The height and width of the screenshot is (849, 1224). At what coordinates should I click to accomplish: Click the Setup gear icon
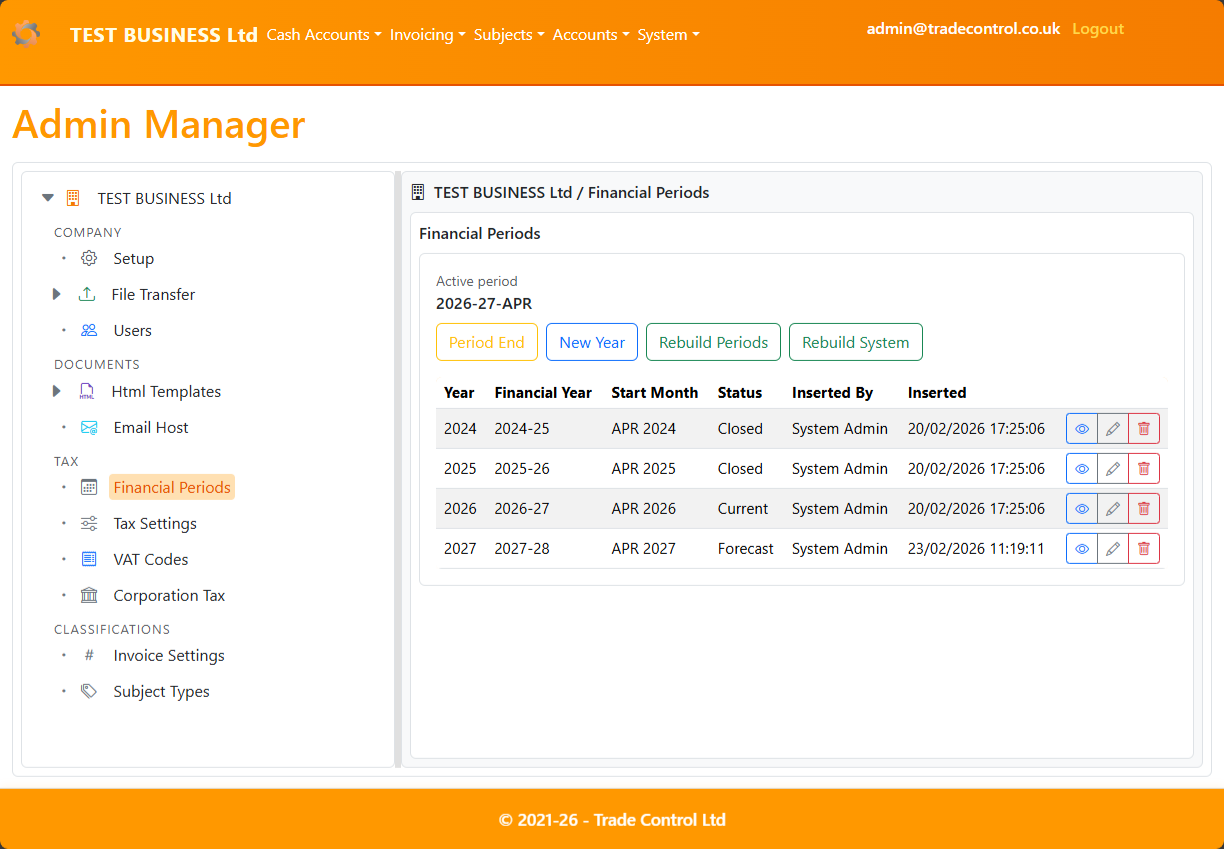click(88, 258)
